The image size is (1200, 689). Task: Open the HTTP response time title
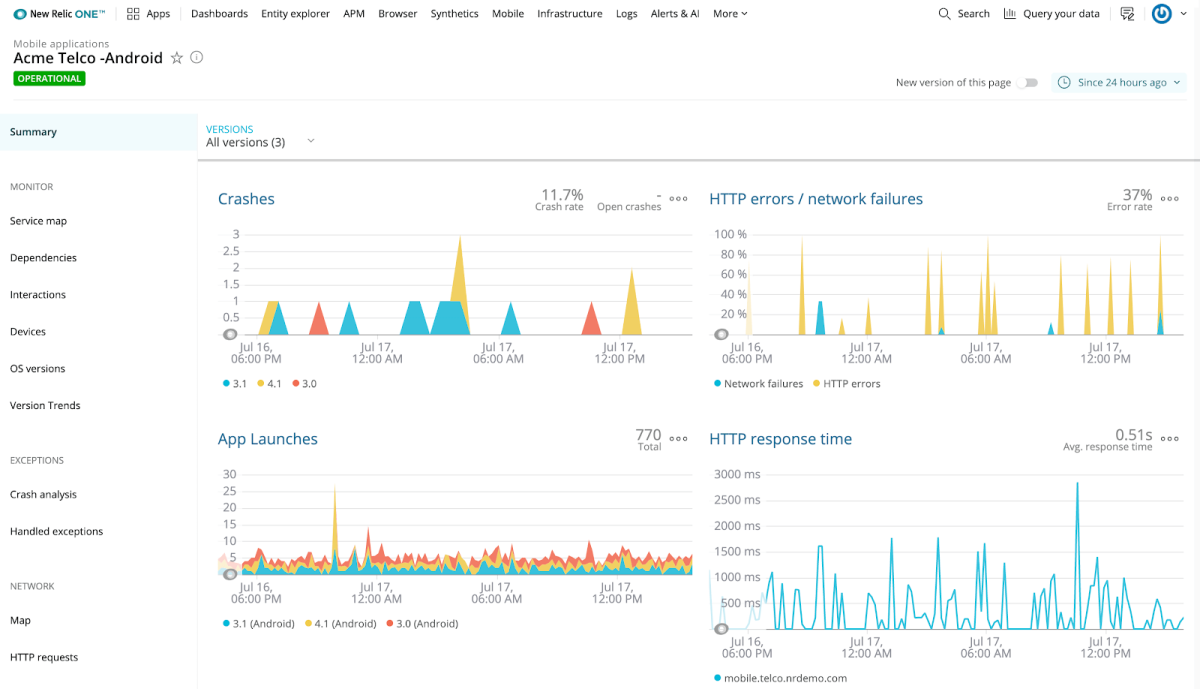[781, 439]
